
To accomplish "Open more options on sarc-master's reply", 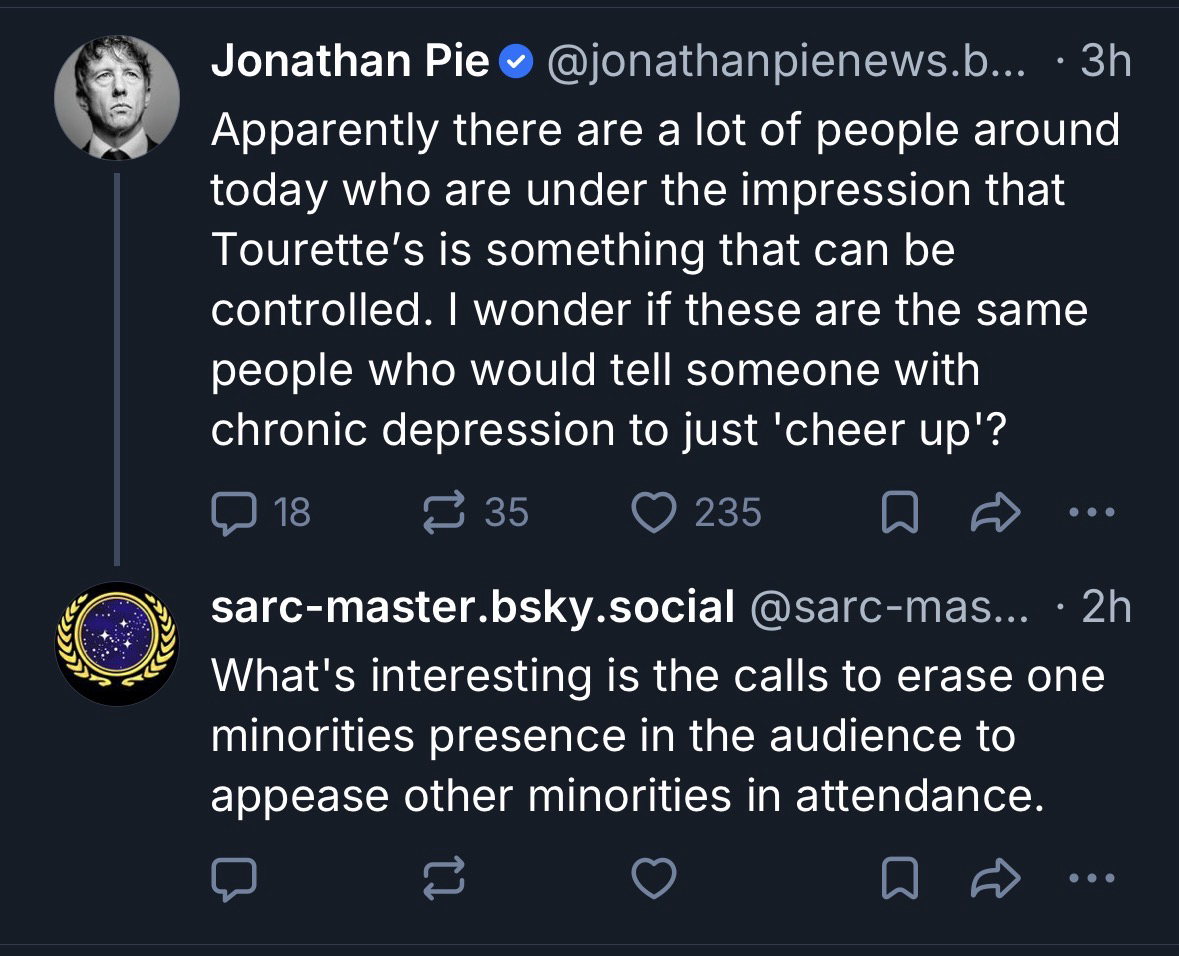I will 1089,878.
